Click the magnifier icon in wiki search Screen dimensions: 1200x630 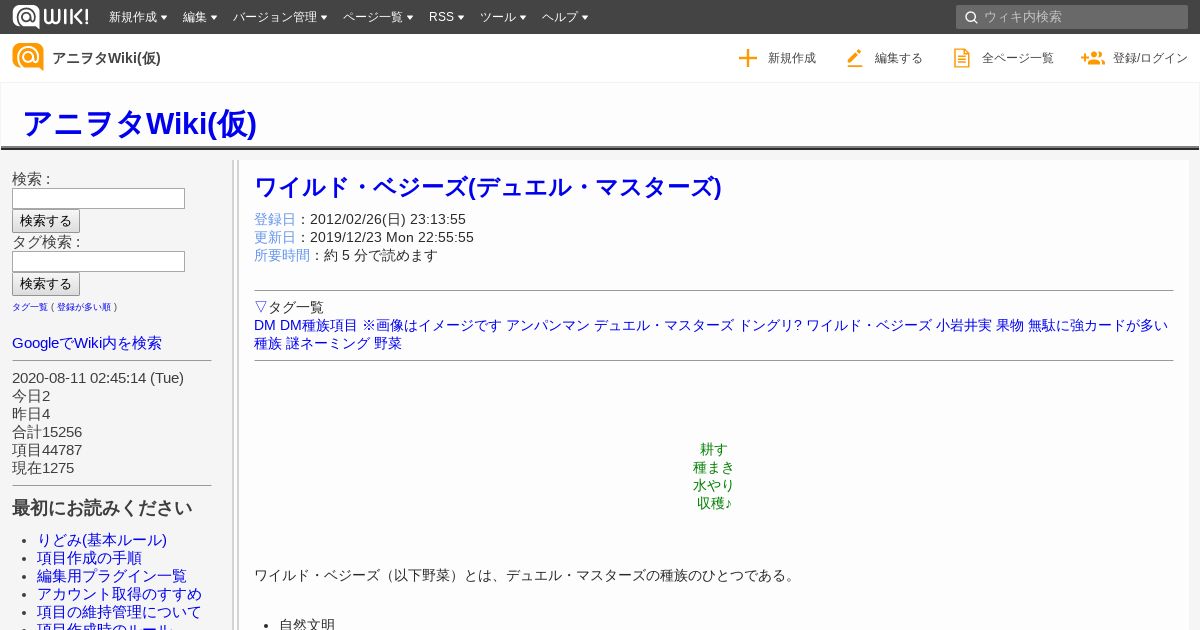click(x=971, y=17)
